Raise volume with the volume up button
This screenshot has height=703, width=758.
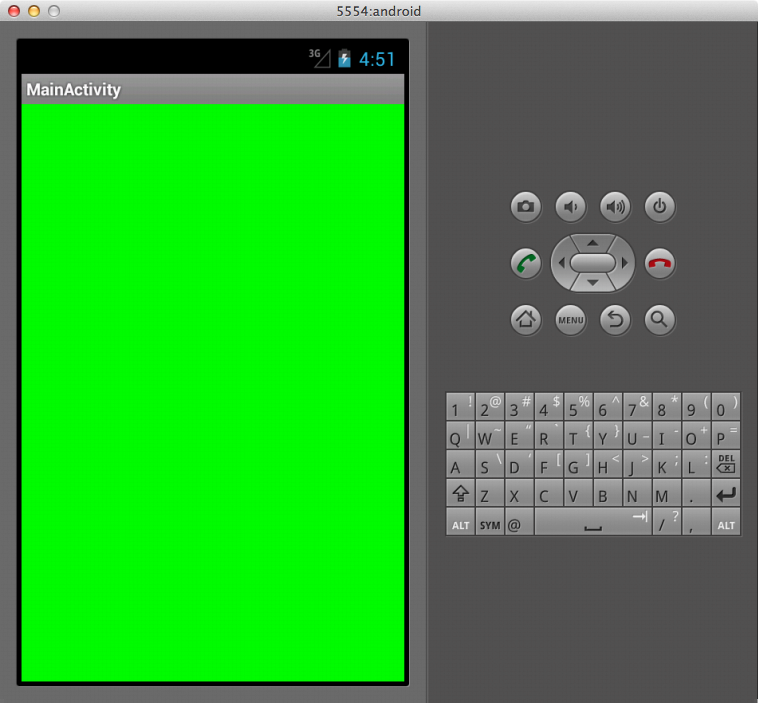(x=615, y=207)
